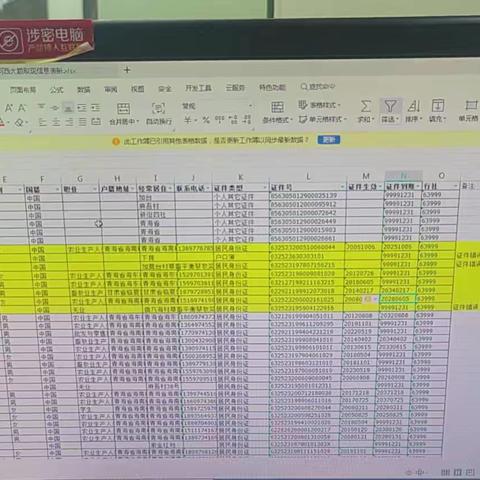Open the font color dropdown arrow
The image size is (480, 480).
(8, 123)
